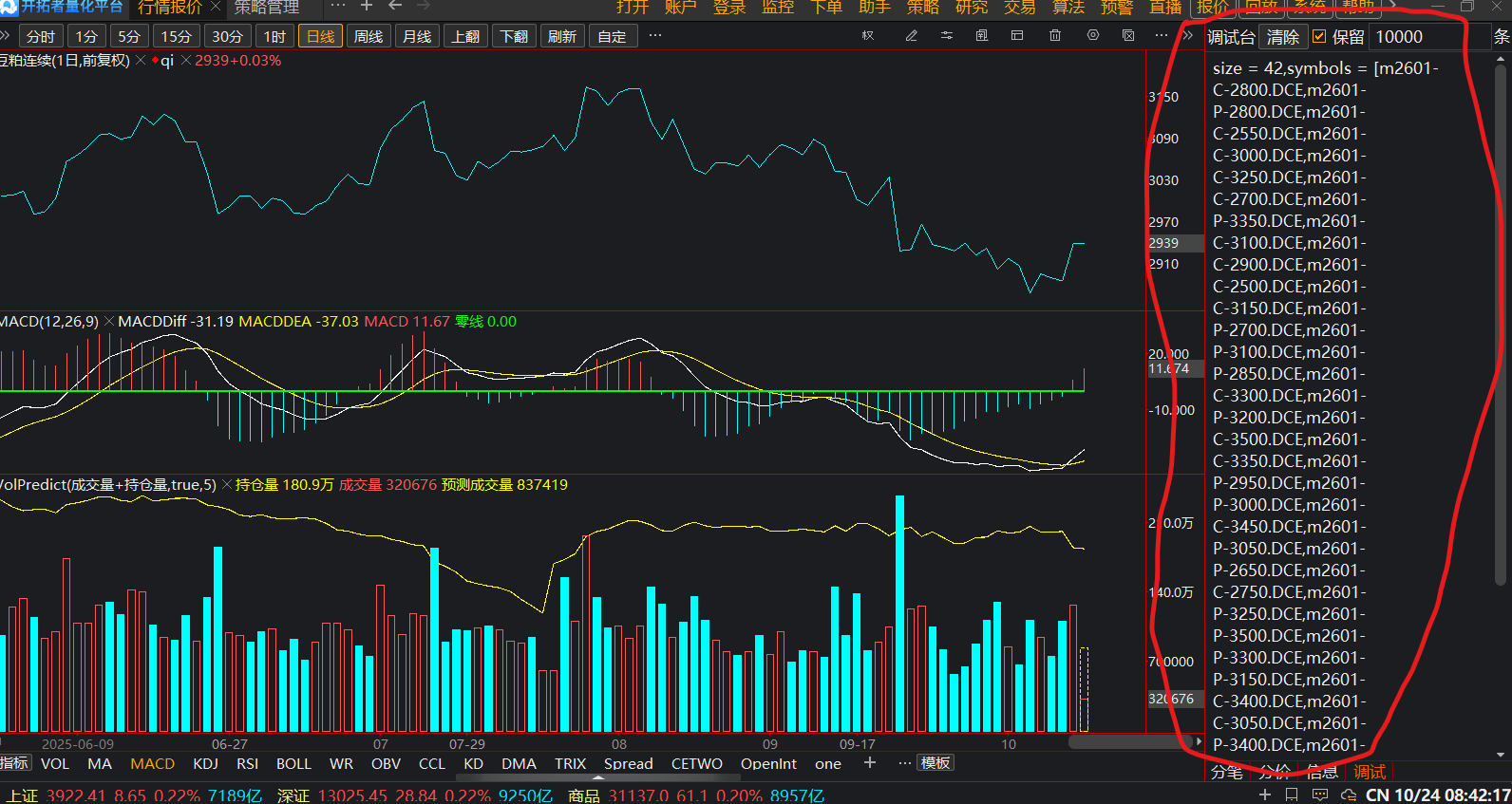Expand the left sidebar chevron

tap(5, 36)
